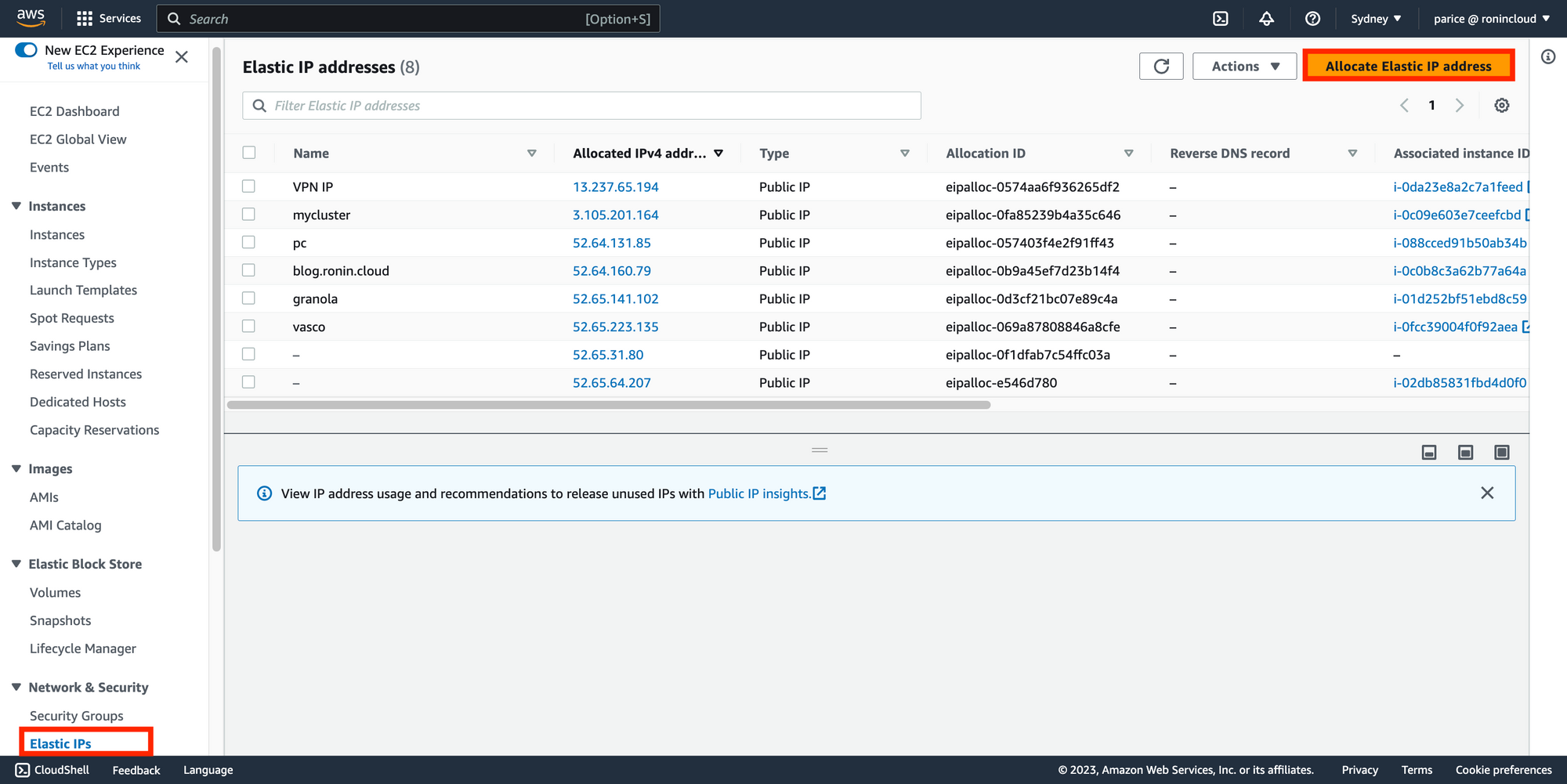The height and width of the screenshot is (784, 1567).
Task: Open the Language selector in footer
Action: [208, 770]
